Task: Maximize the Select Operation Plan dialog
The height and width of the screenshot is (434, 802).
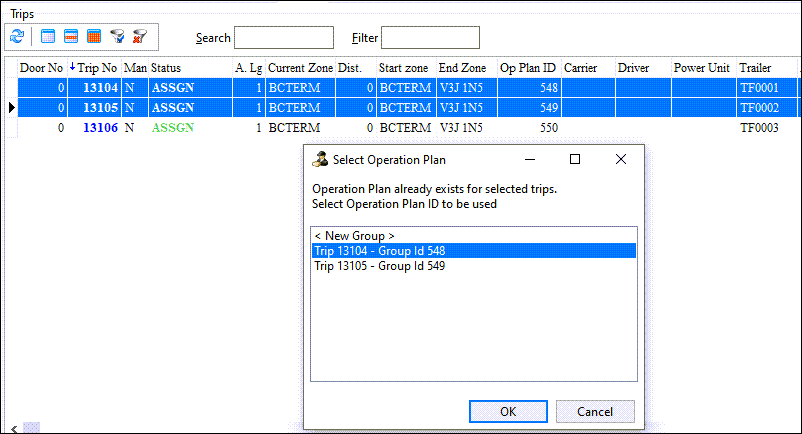Action: click(575, 159)
